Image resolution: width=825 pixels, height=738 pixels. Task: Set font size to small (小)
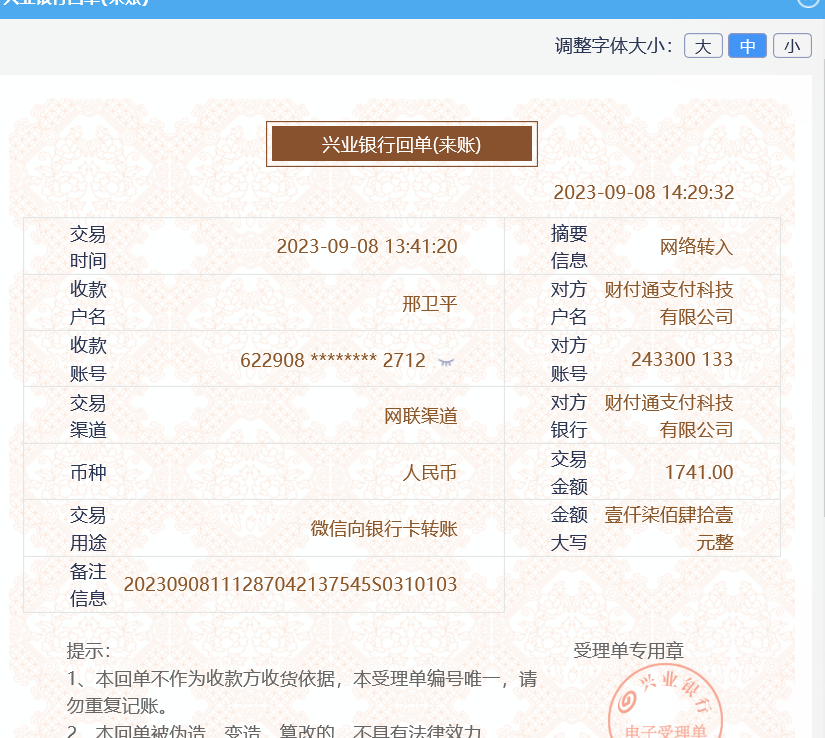pos(792,46)
